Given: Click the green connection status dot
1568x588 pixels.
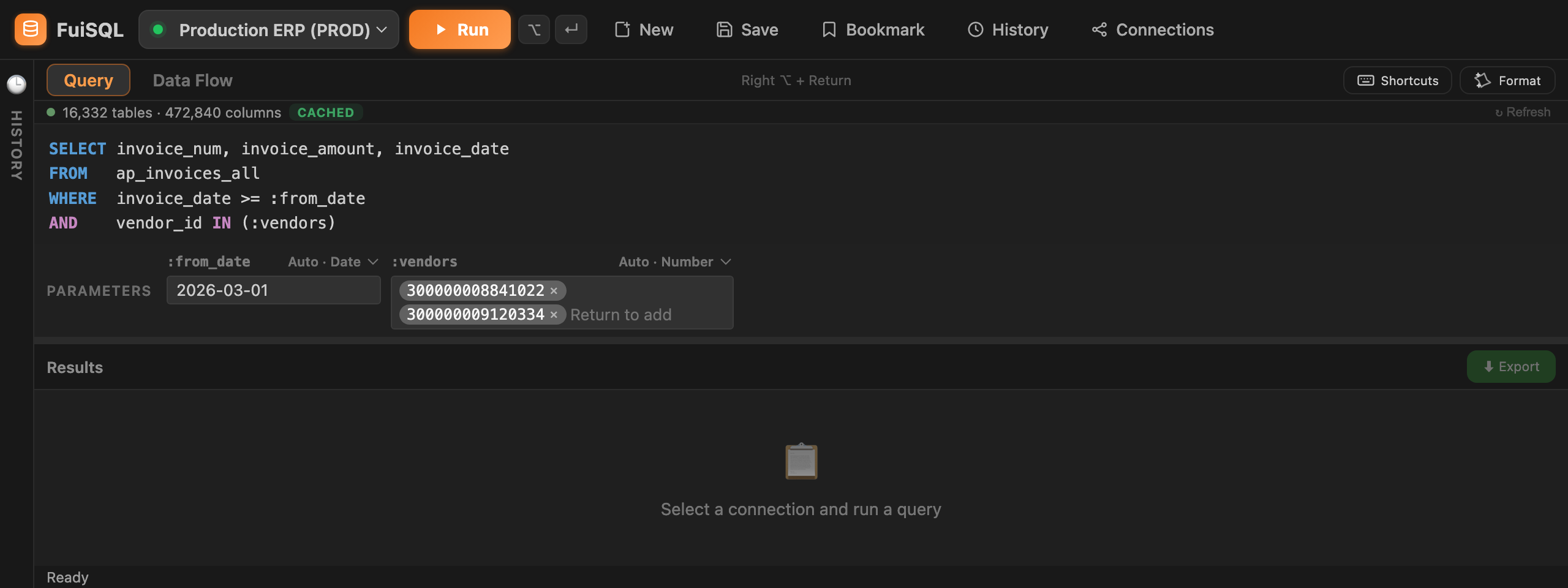Looking at the screenshot, I should [x=158, y=29].
